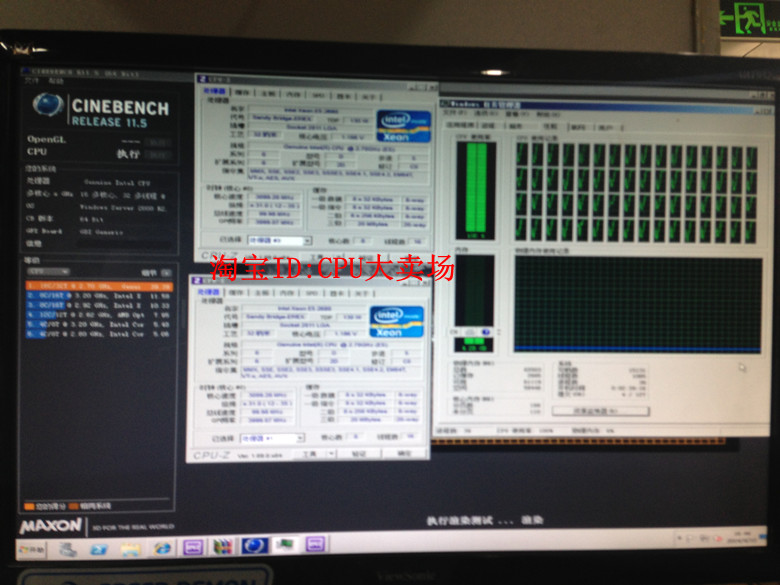Click the 工具 tools button in lower CPU-Z
780x585 pixels.
pyautogui.click(x=310, y=454)
